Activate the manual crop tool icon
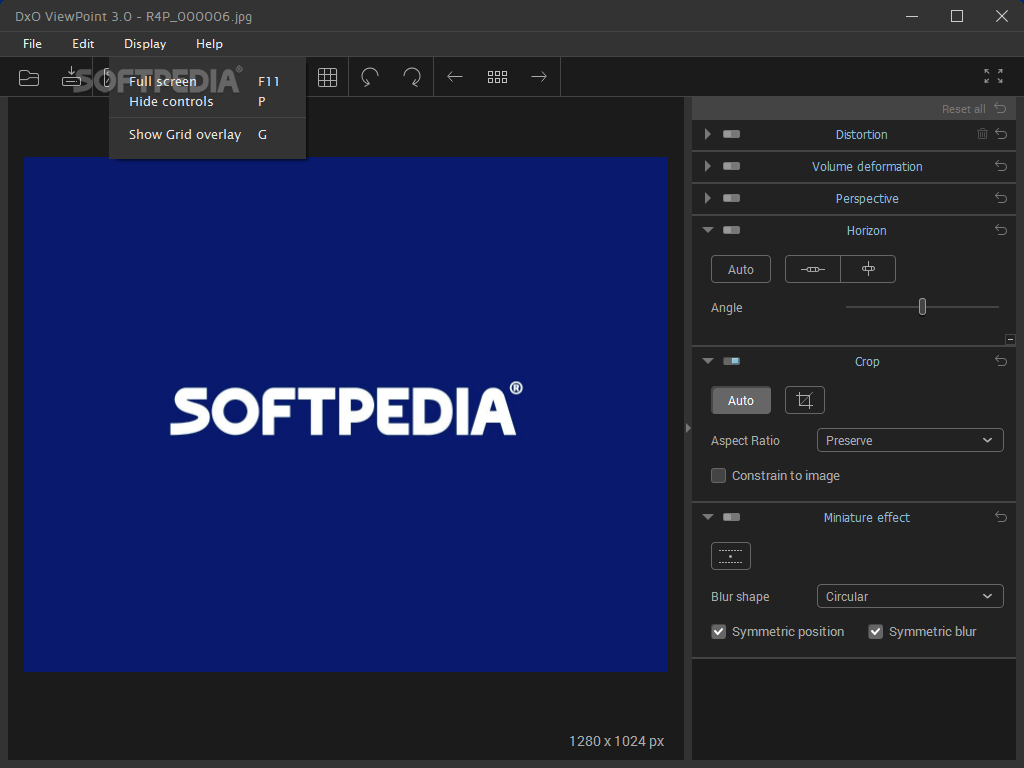This screenshot has width=1024, height=768. (x=805, y=400)
